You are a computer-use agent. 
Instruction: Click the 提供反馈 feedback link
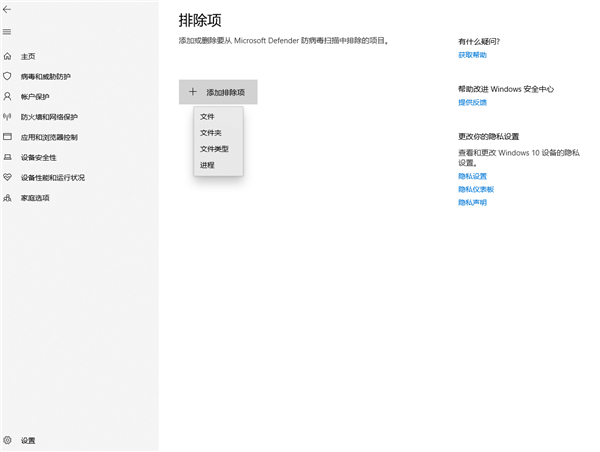tap(472, 102)
